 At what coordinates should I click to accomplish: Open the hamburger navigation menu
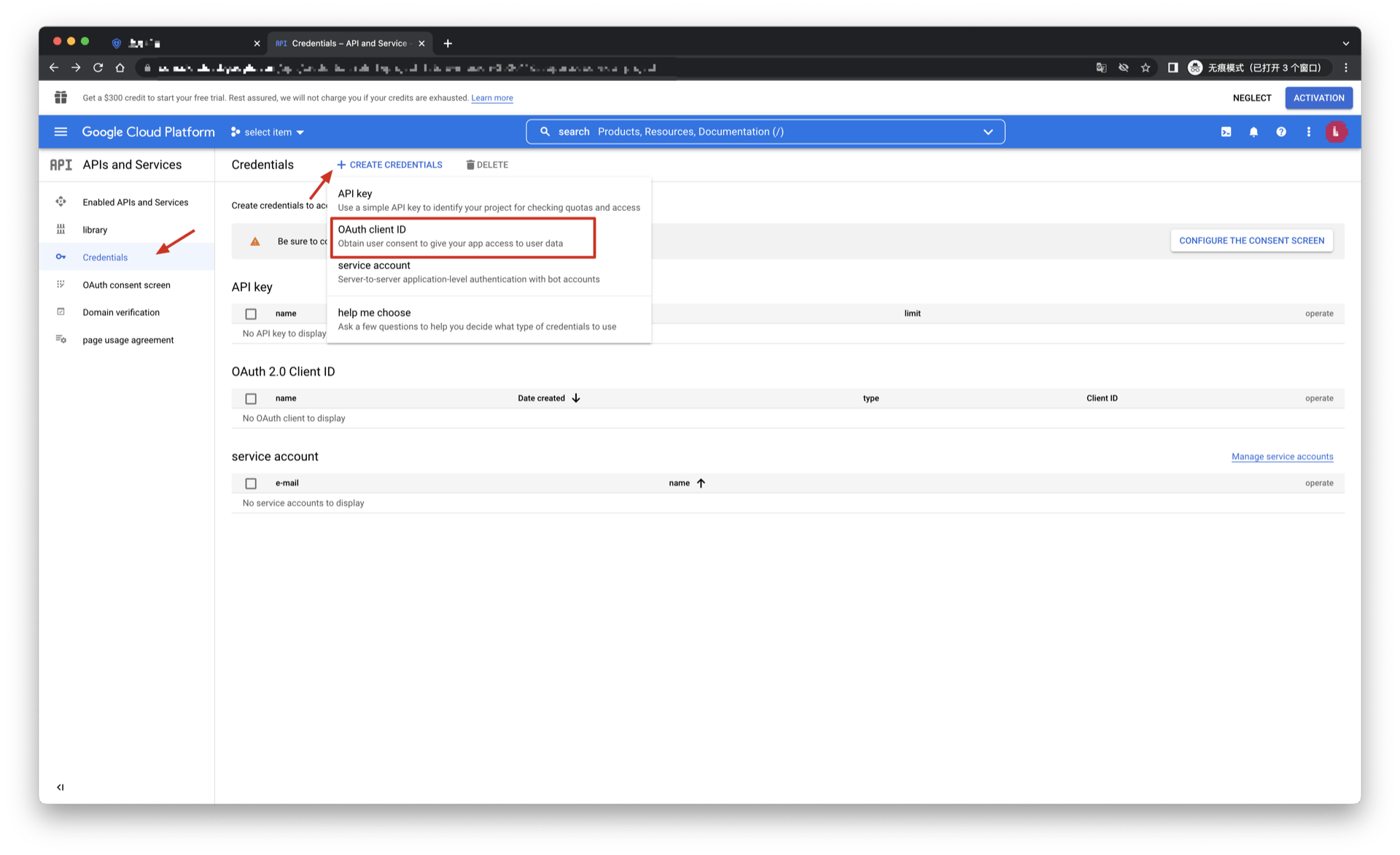pyautogui.click(x=61, y=132)
